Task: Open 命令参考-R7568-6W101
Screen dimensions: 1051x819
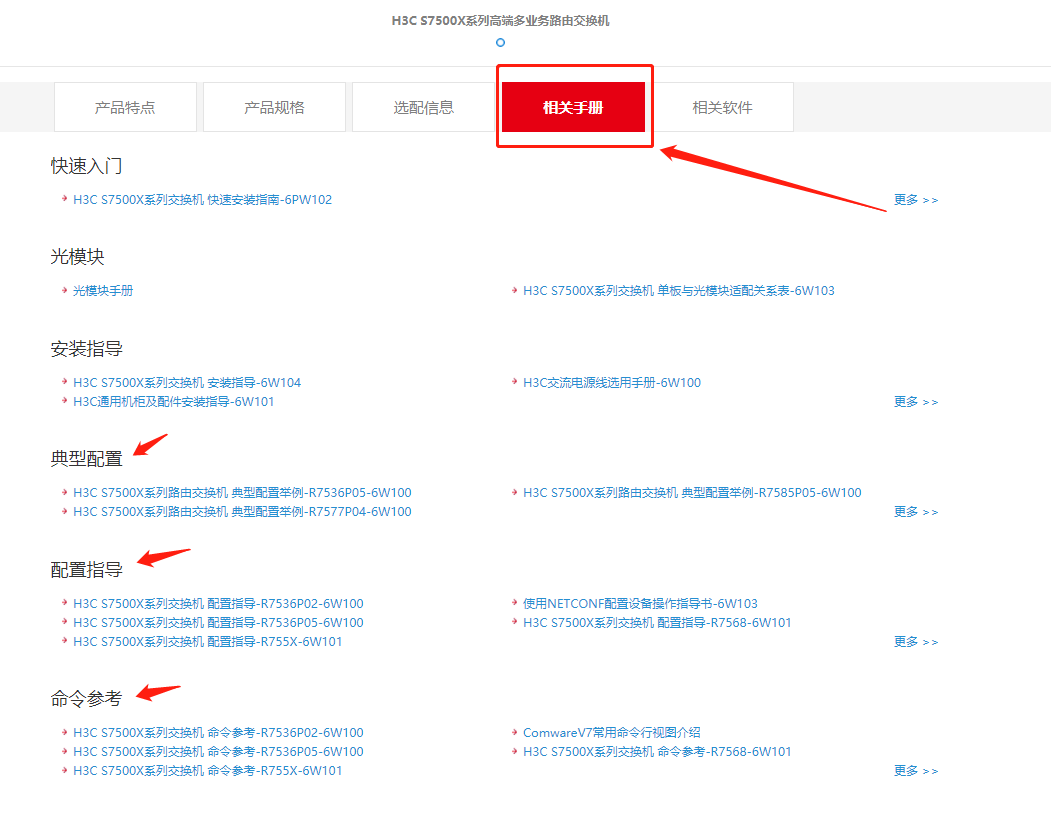Action: point(657,751)
